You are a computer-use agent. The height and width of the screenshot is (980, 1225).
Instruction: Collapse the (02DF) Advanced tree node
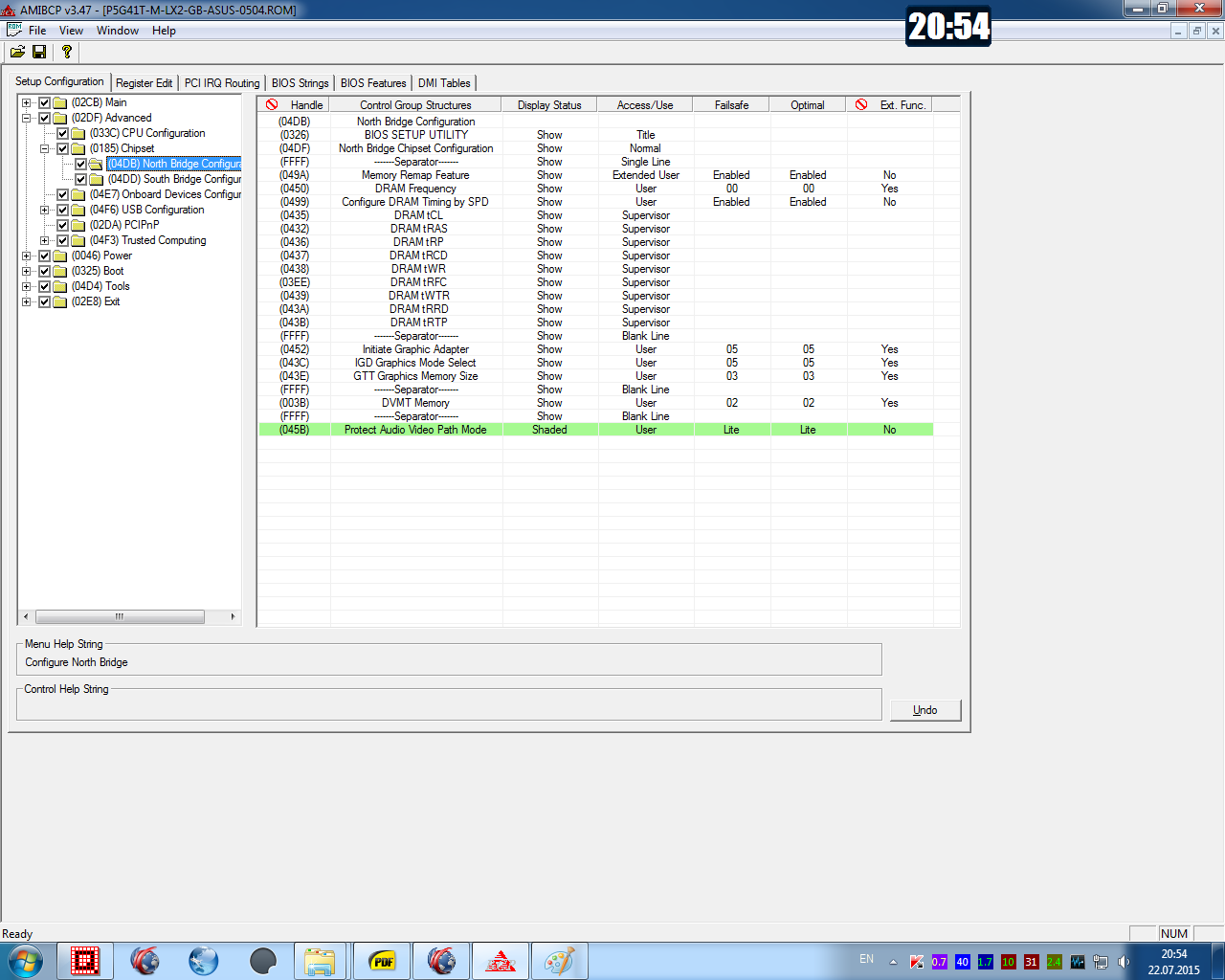[27, 118]
